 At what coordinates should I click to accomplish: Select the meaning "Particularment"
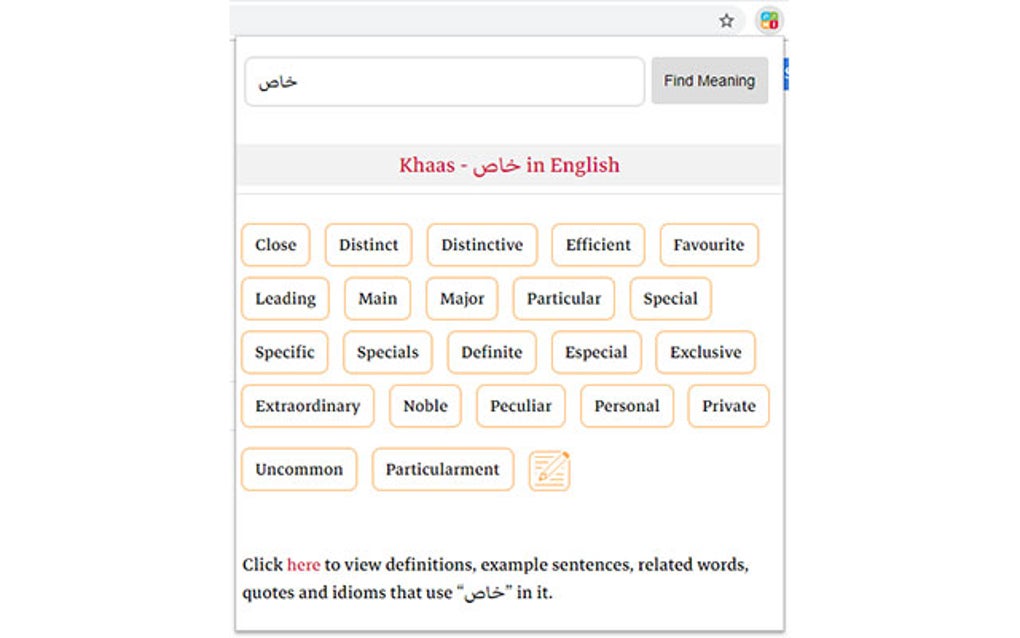pos(442,469)
